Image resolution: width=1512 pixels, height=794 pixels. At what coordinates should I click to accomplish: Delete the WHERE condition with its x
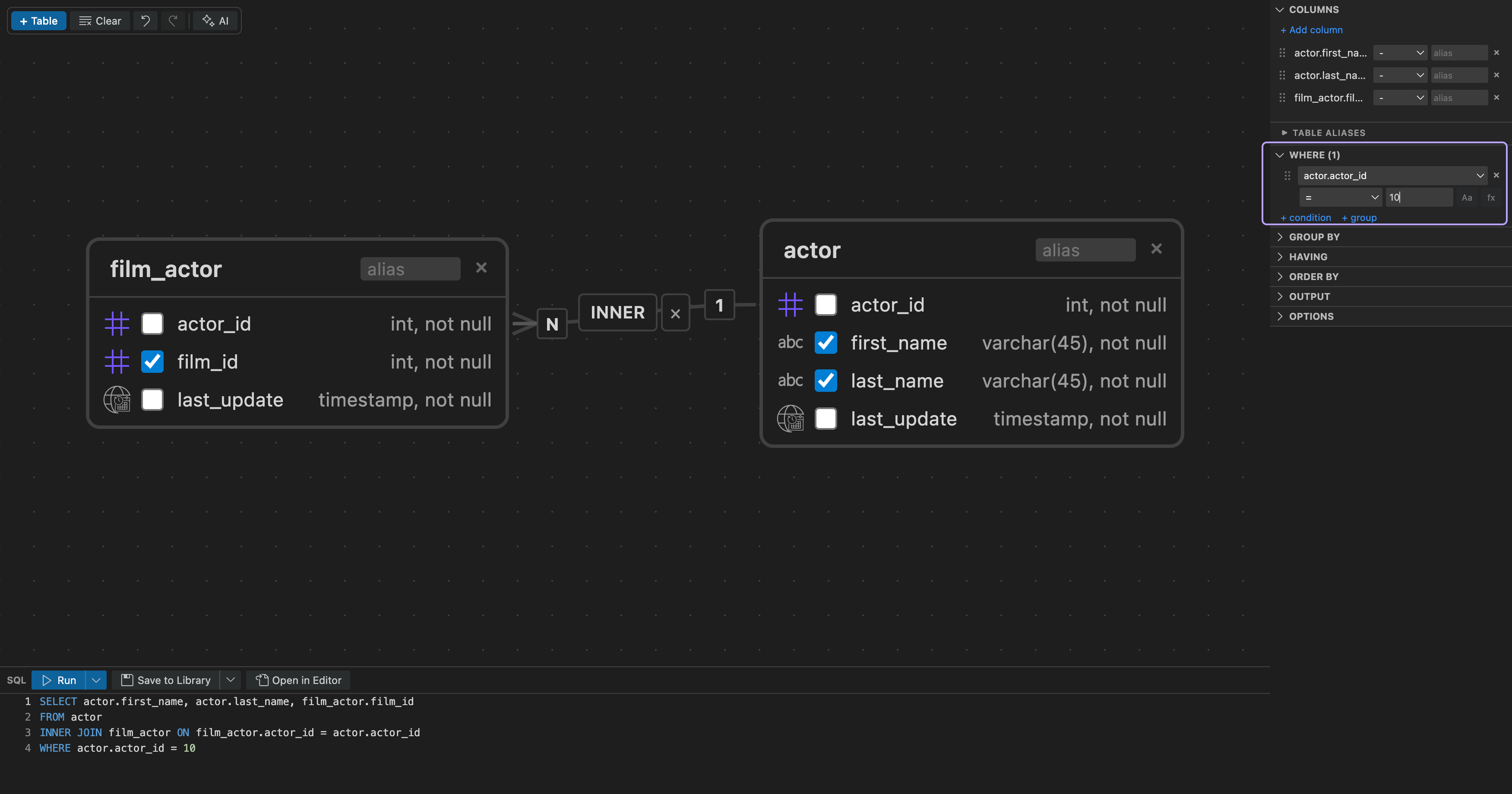[1497, 176]
